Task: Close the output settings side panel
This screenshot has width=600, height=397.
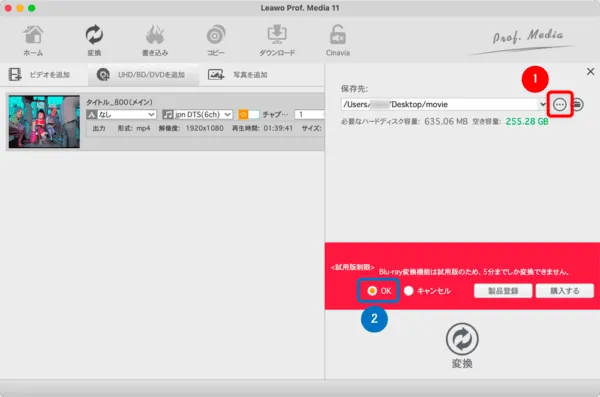Action: tap(590, 71)
